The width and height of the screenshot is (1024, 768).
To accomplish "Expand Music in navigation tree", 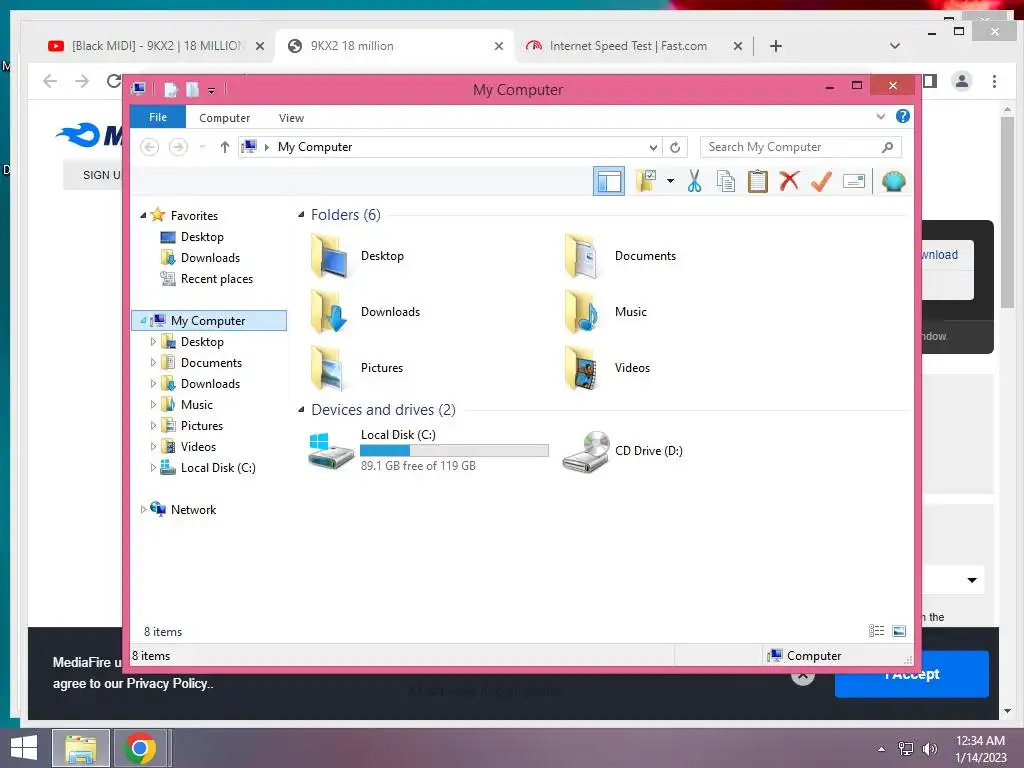I will 153,404.
